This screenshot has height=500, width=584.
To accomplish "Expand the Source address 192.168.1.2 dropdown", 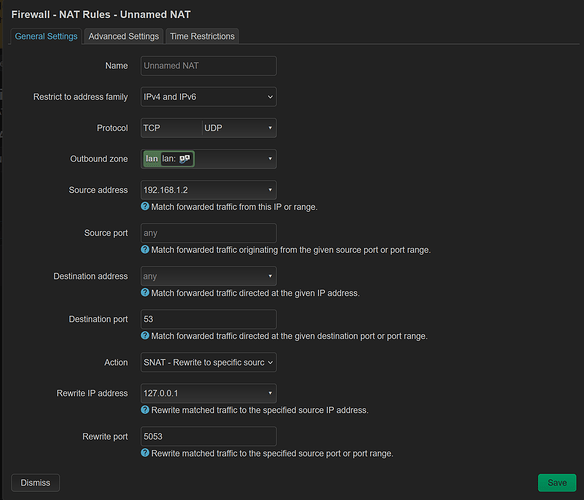I will 209,190.
